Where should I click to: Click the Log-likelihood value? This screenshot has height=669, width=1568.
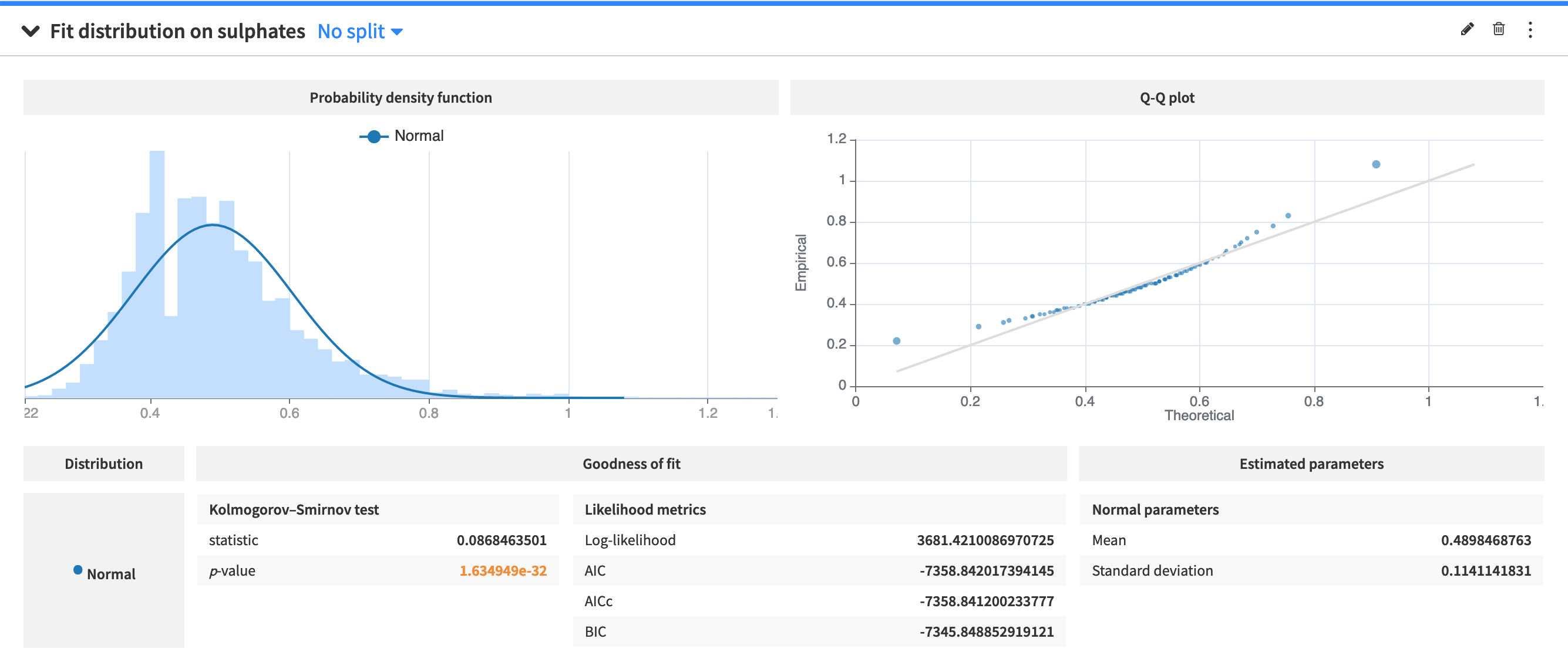click(x=984, y=540)
